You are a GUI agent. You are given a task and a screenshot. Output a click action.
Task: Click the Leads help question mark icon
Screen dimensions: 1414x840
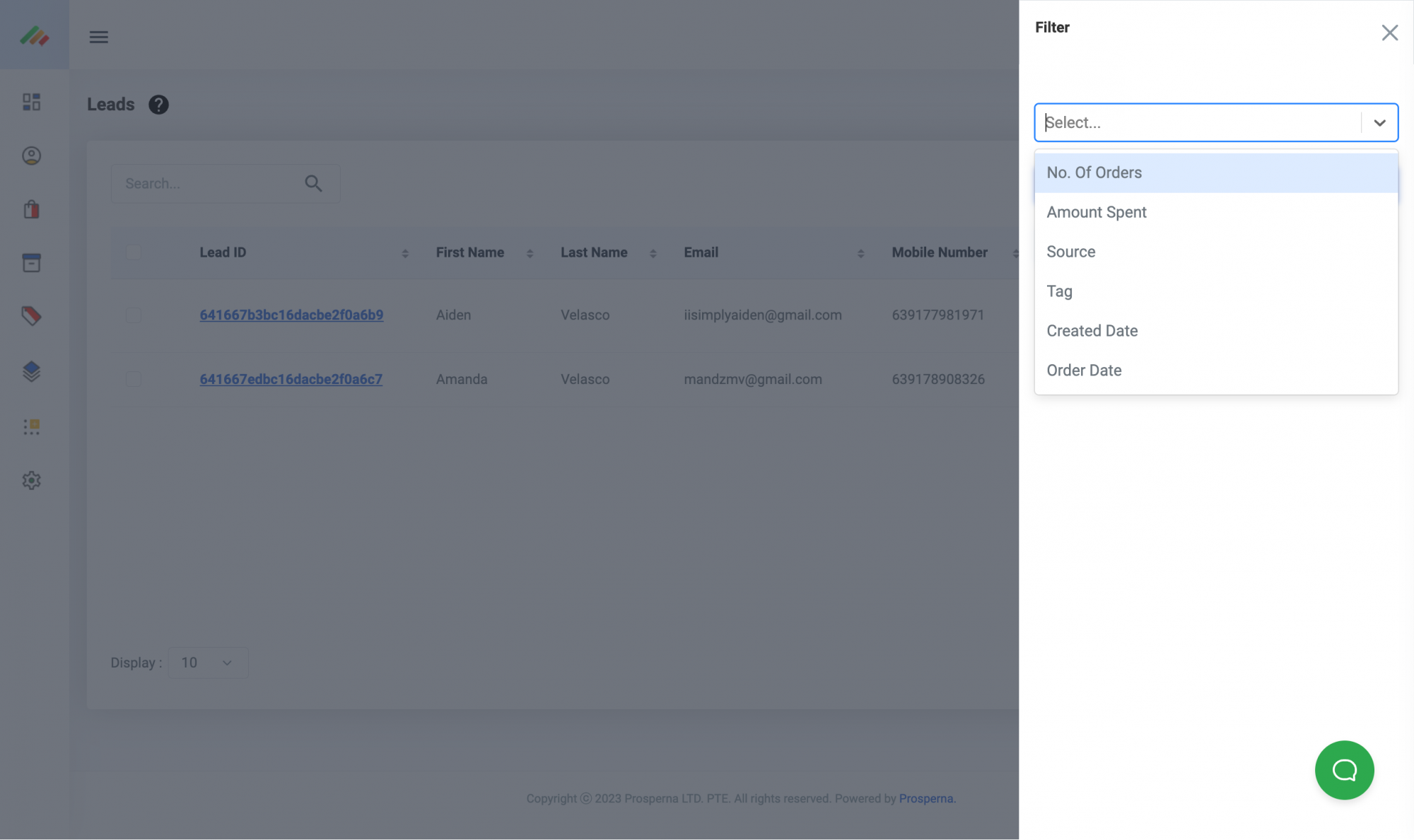coord(158,105)
